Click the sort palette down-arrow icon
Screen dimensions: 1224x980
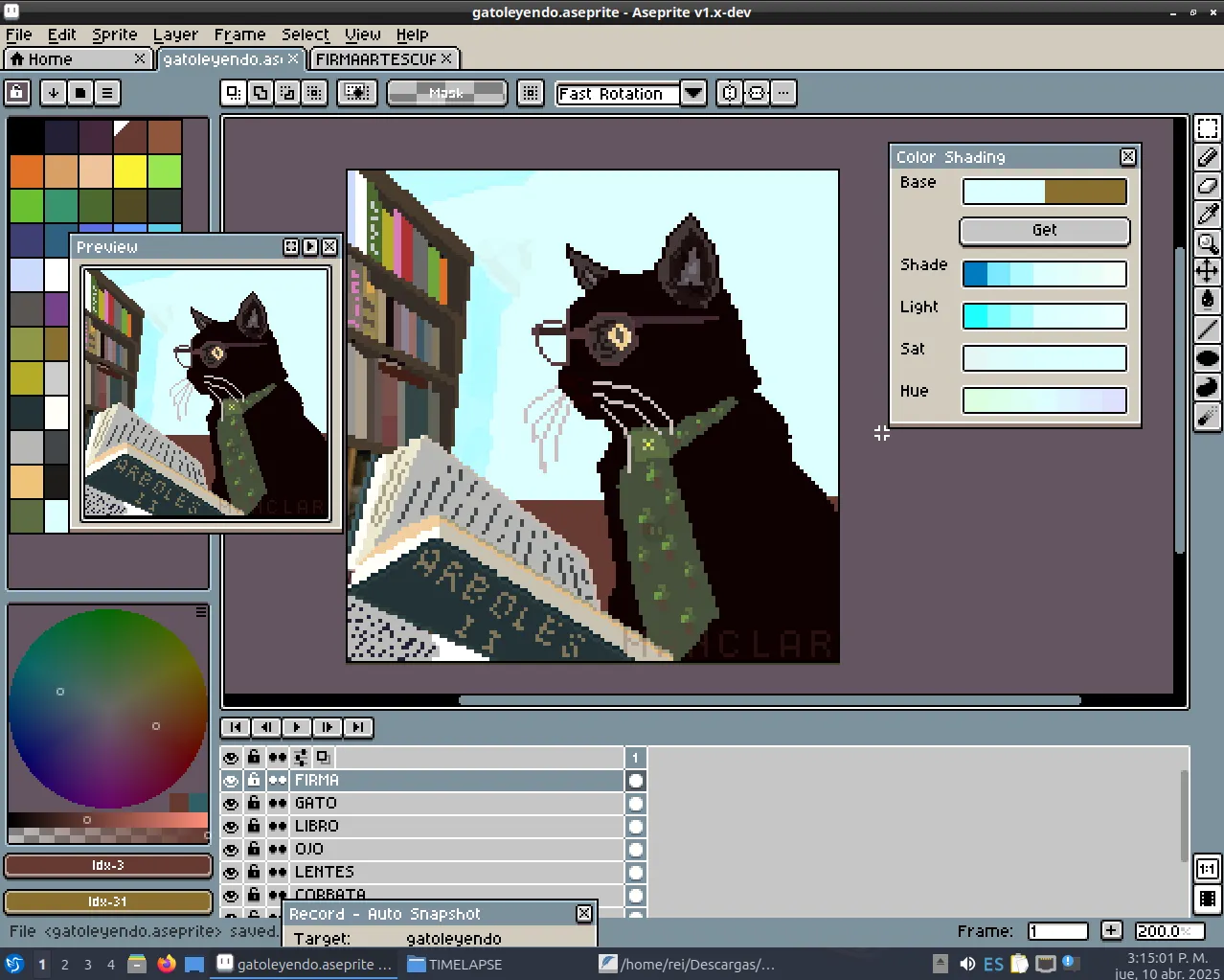pyautogui.click(x=54, y=93)
